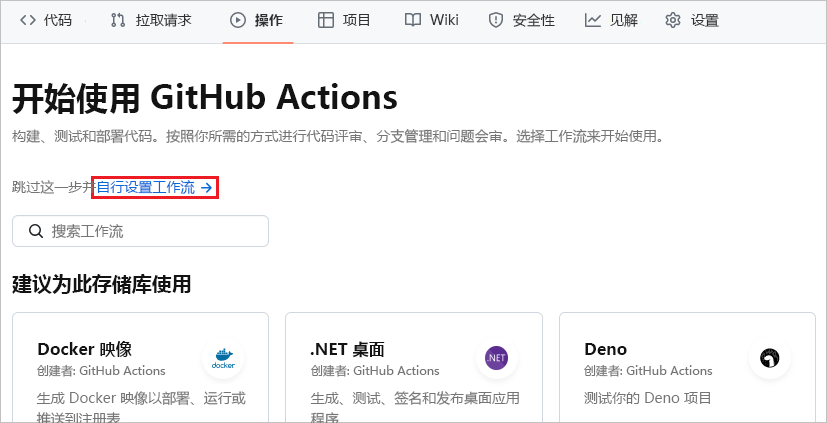
Task: Click the arrow after 自行设置工作流
Action: [207, 188]
